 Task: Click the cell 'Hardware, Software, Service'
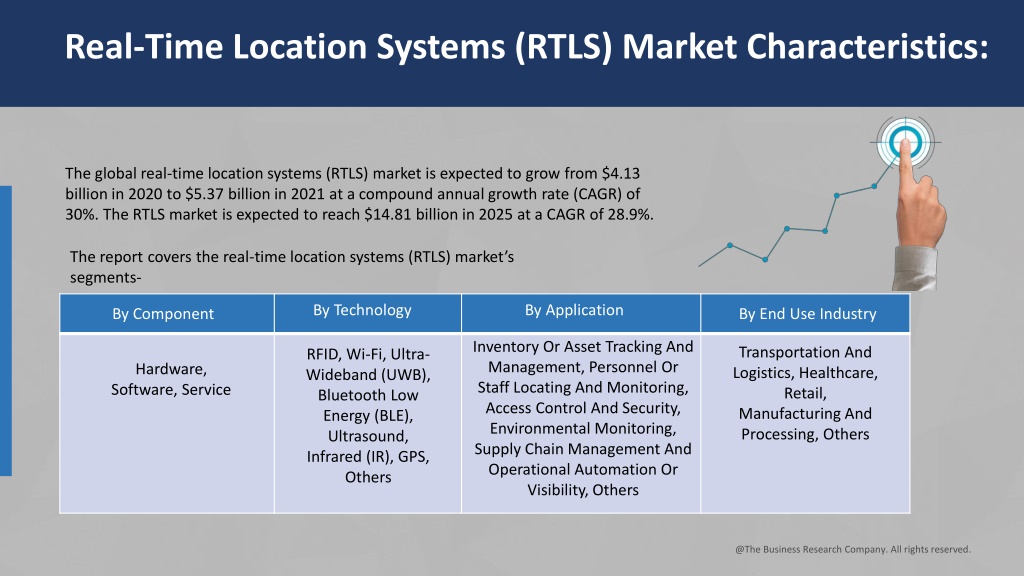click(x=167, y=423)
